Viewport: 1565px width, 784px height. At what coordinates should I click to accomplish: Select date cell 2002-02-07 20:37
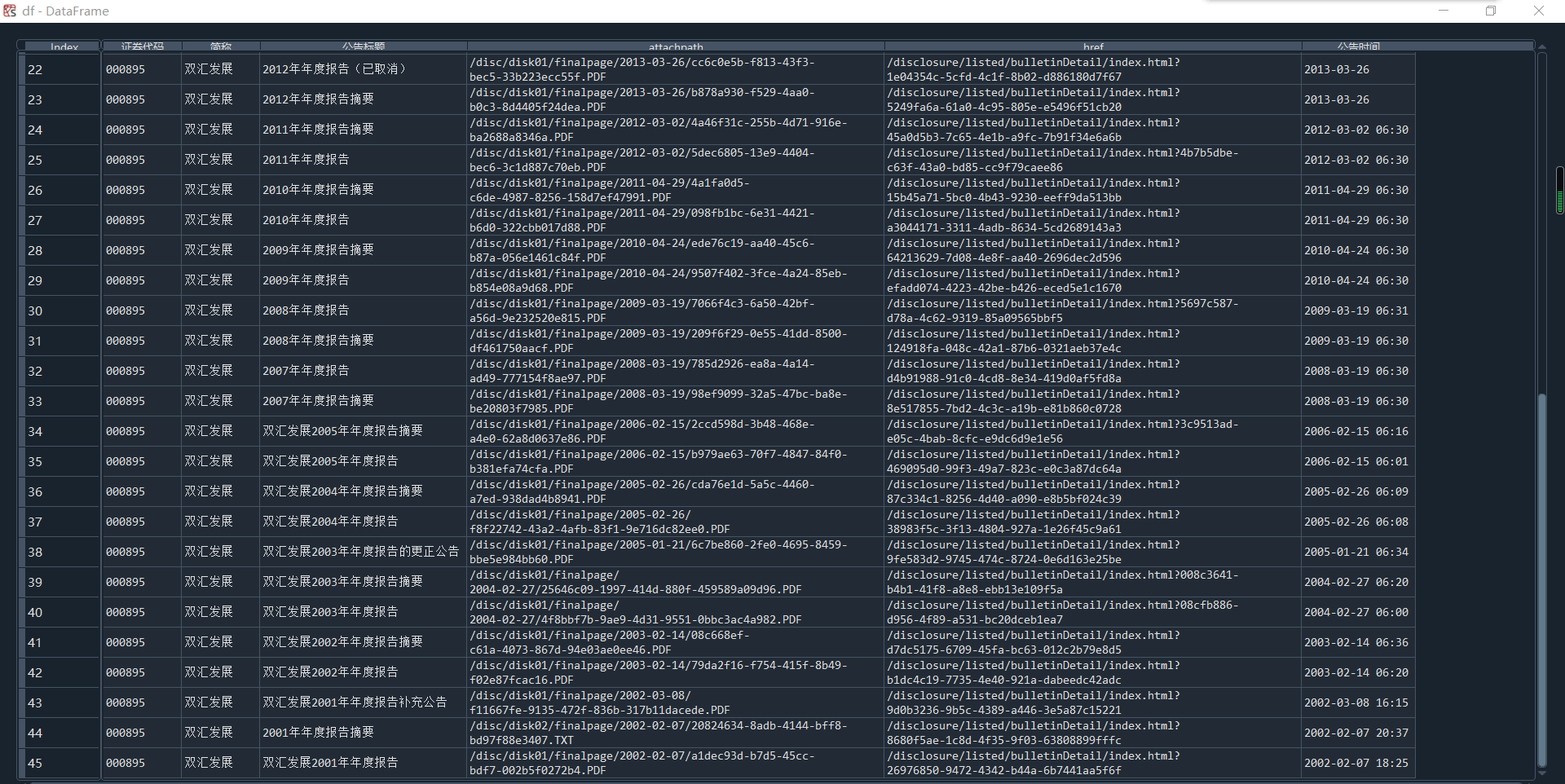[x=1359, y=733]
